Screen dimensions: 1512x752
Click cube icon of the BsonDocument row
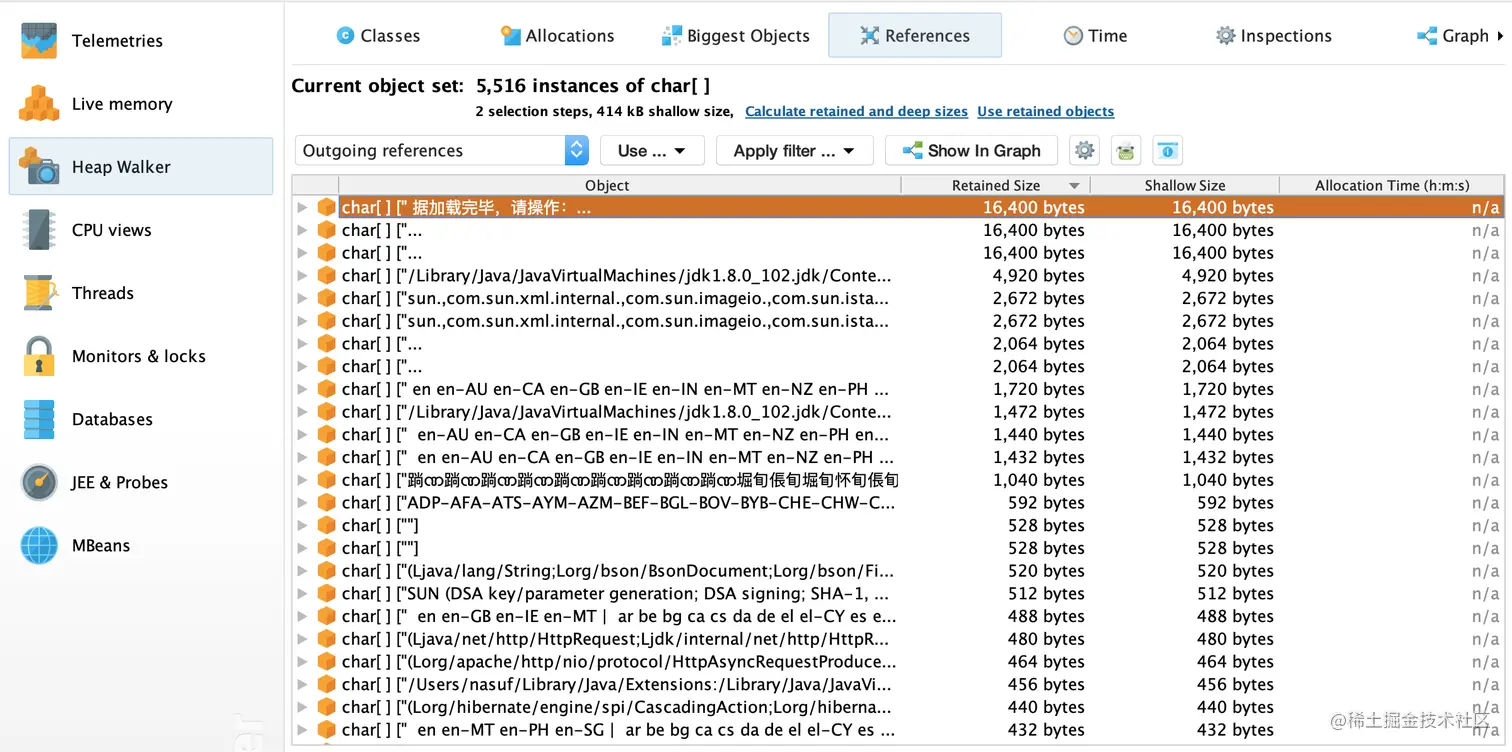pyautogui.click(x=326, y=571)
